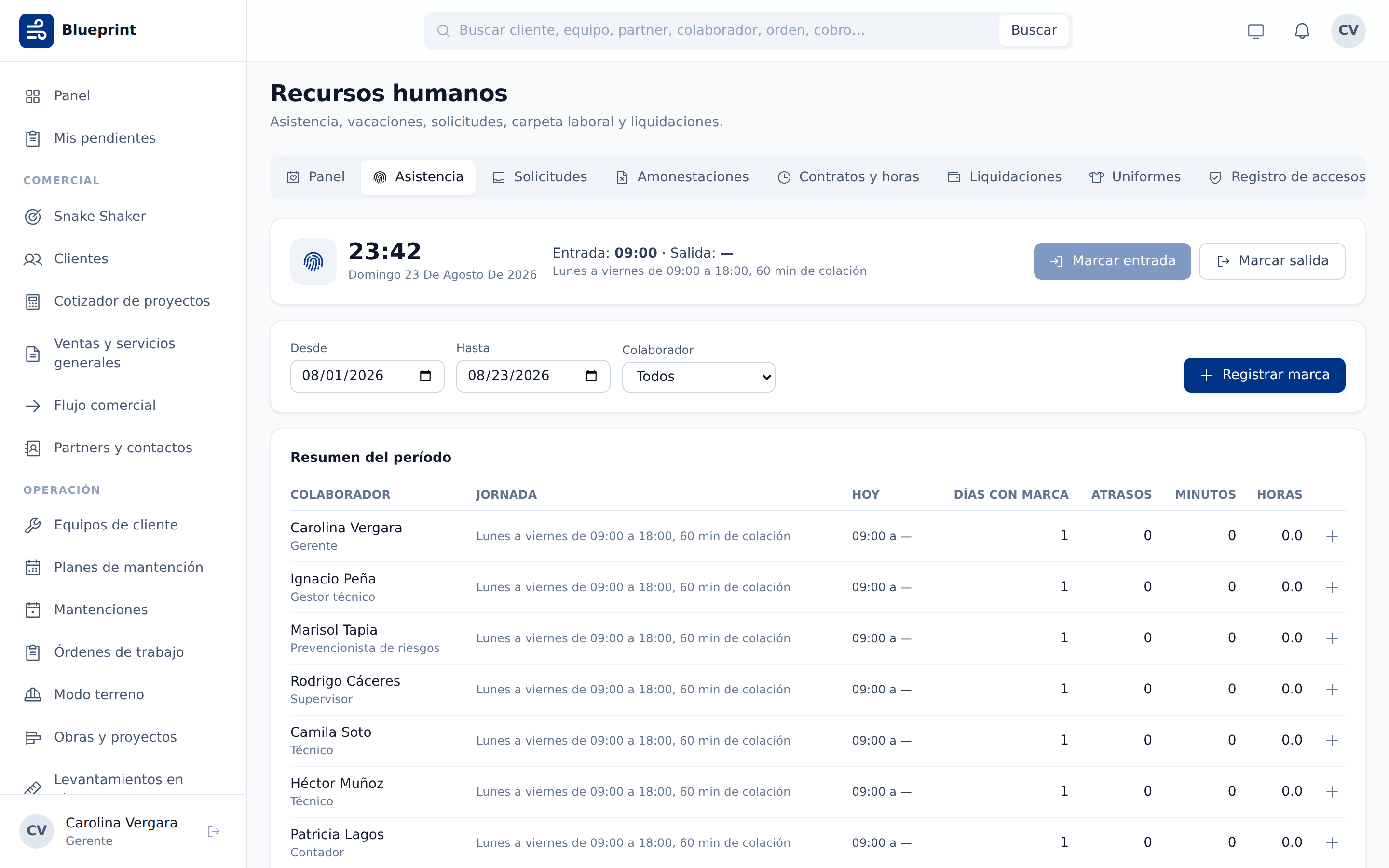Click the COLABORADOR column header

pyautogui.click(x=340, y=495)
